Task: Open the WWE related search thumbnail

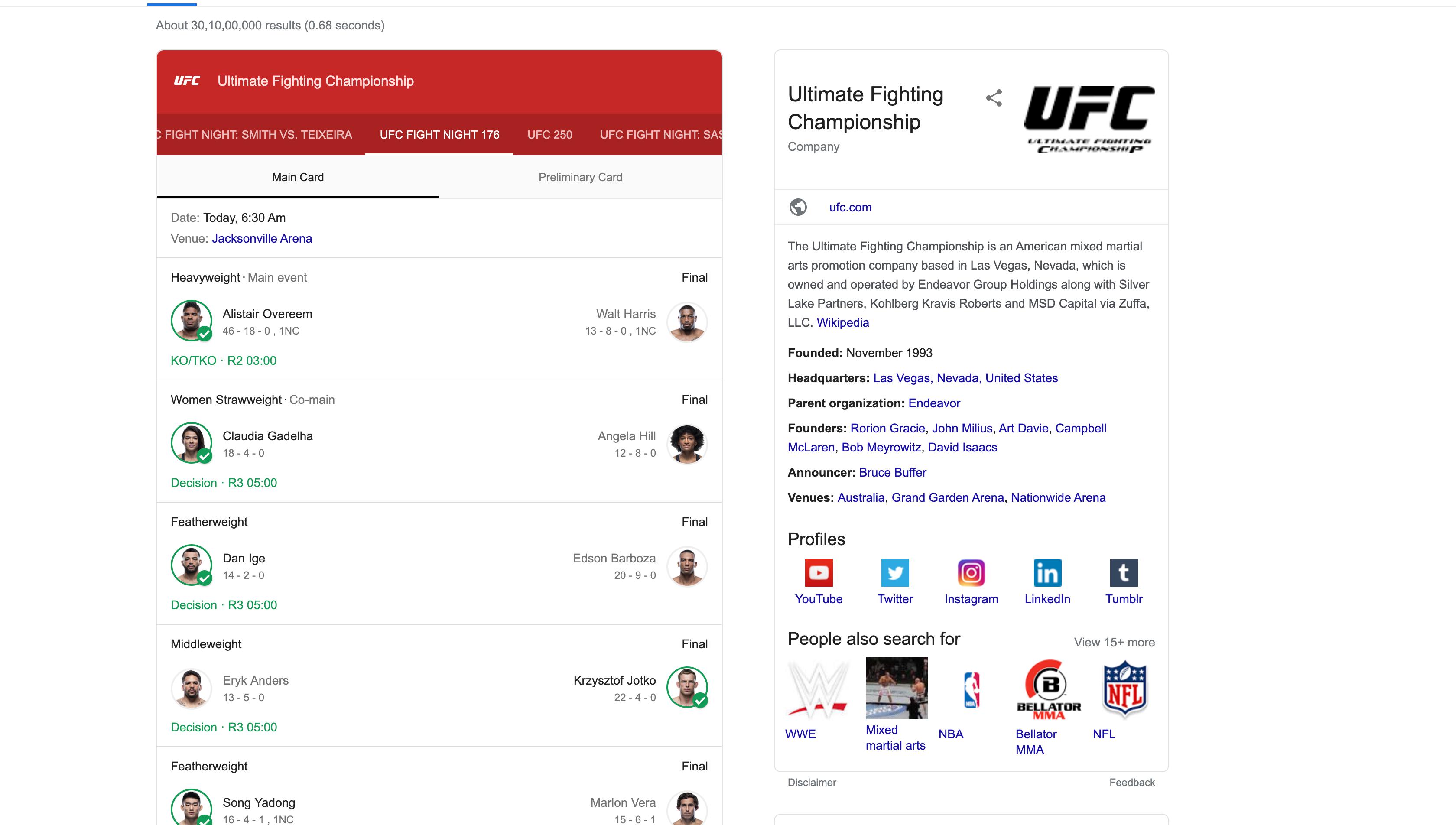Action: 818,688
